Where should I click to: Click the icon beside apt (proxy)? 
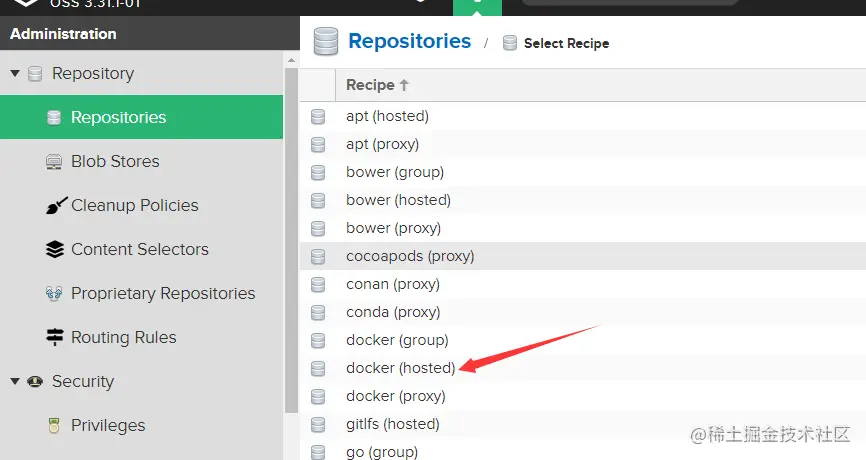click(x=318, y=145)
